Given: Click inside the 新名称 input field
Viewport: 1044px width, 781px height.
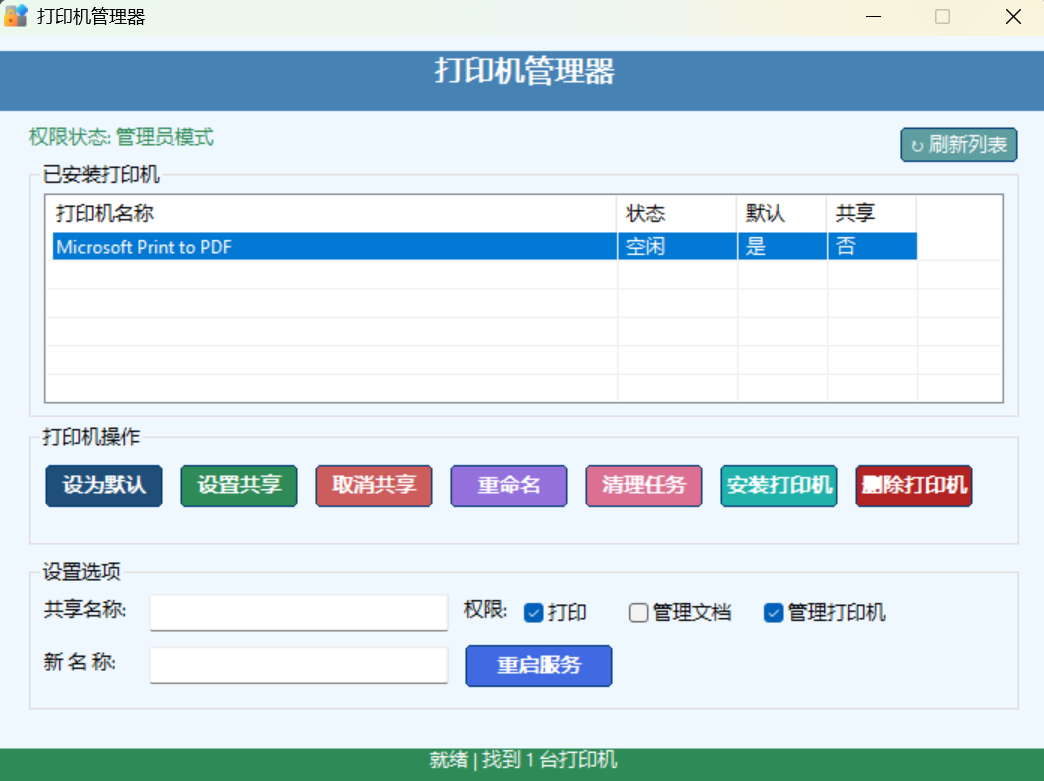Looking at the screenshot, I should (x=298, y=665).
